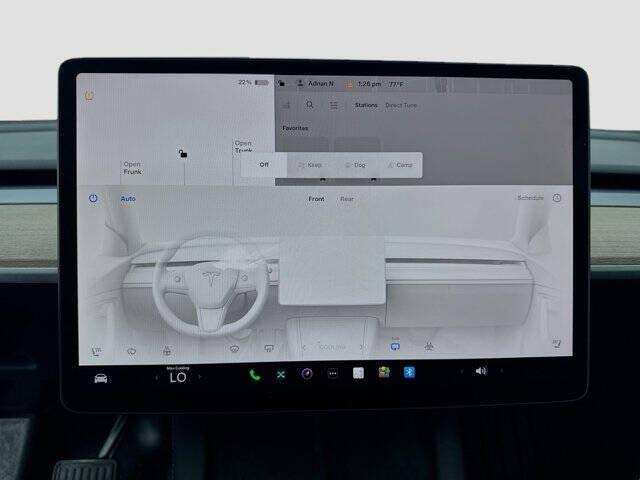Tap the LO temperature setting

pos(178,378)
